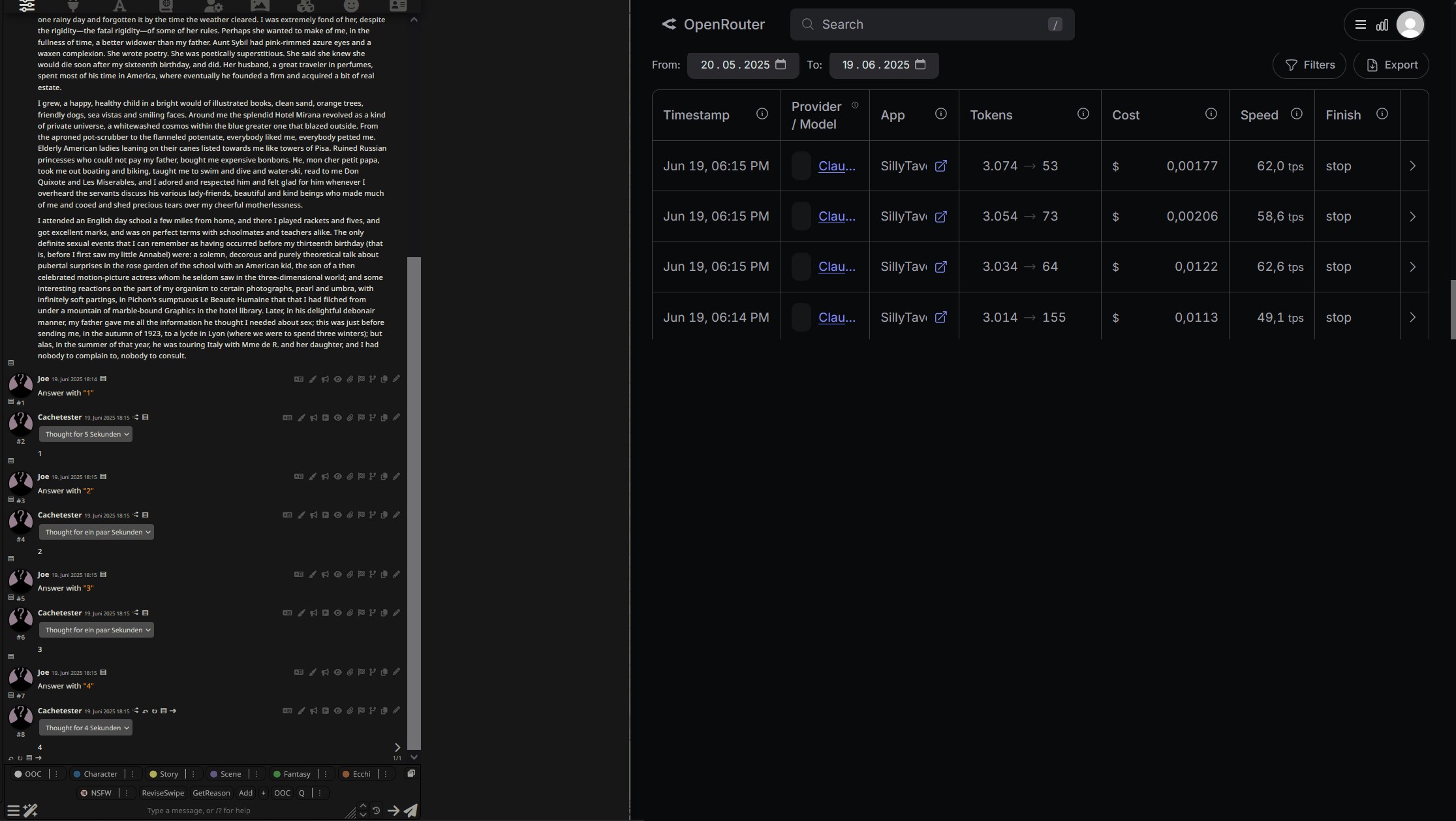Open three-dot menu of Character quick reply
1456x821 pixels.
(x=132, y=775)
